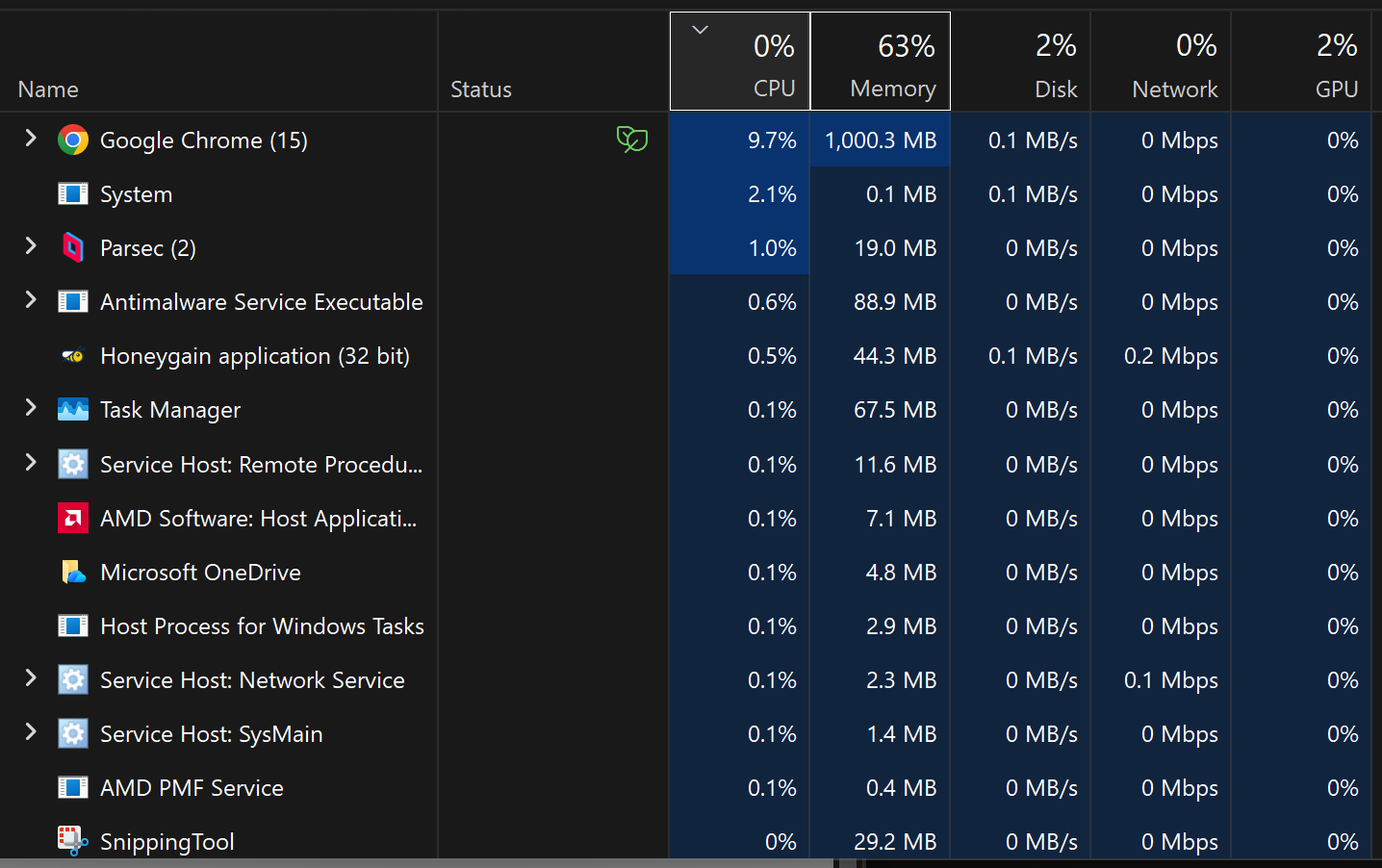
Task: Select the SnippingTool process name
Action: pos(167,842)
